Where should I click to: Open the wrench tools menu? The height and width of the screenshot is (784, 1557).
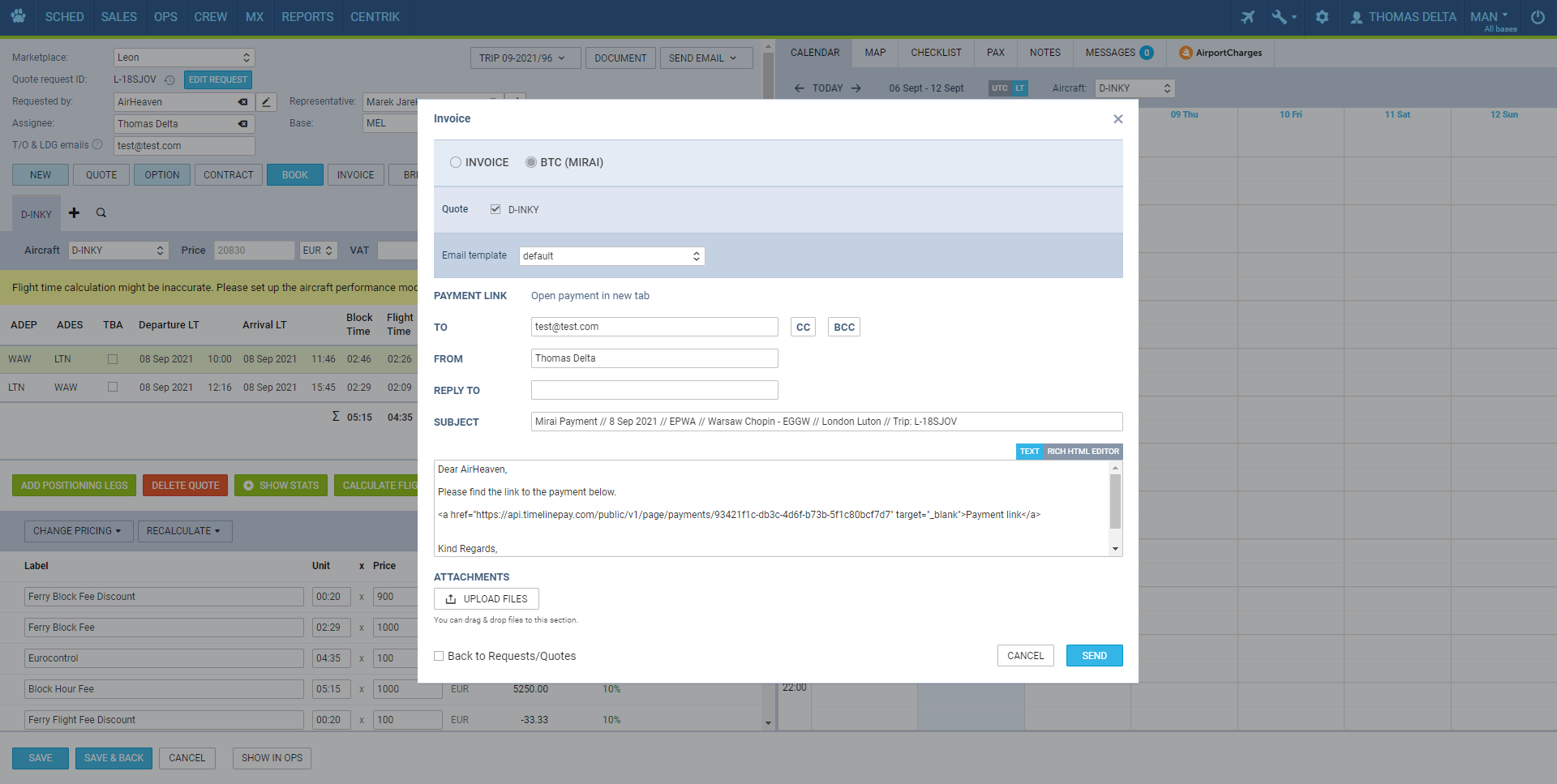point(1282,17)
